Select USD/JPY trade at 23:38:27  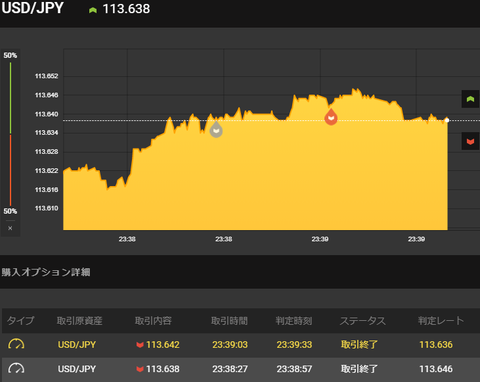(240, 369)
